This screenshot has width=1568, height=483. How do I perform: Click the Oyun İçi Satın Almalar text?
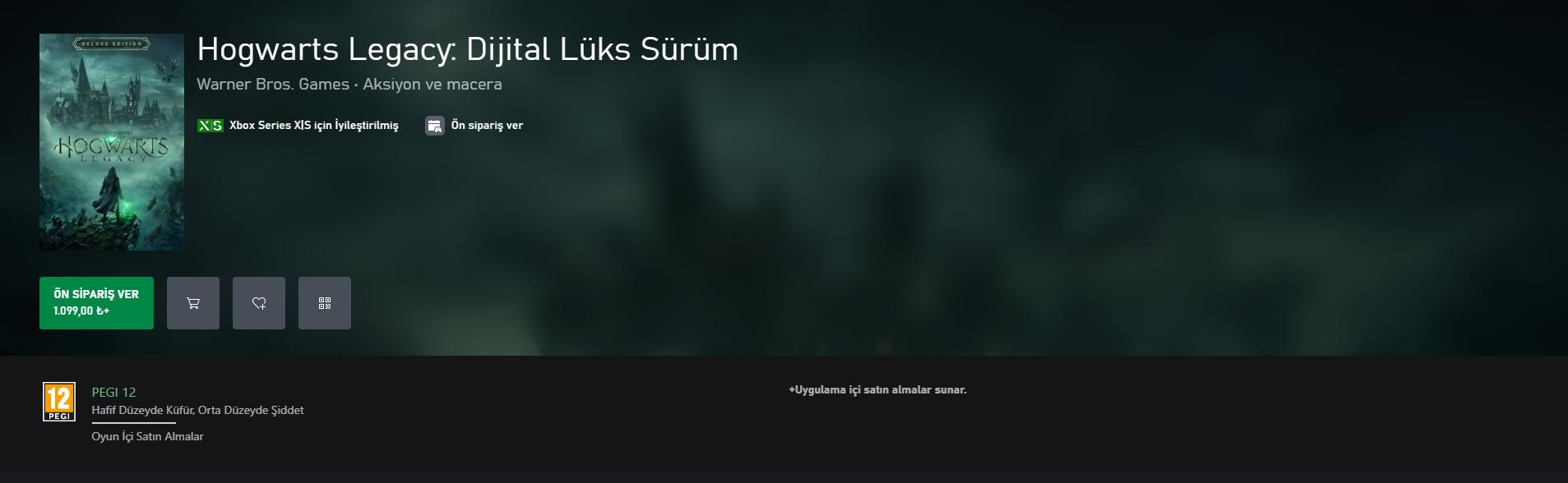pos(147,437)
